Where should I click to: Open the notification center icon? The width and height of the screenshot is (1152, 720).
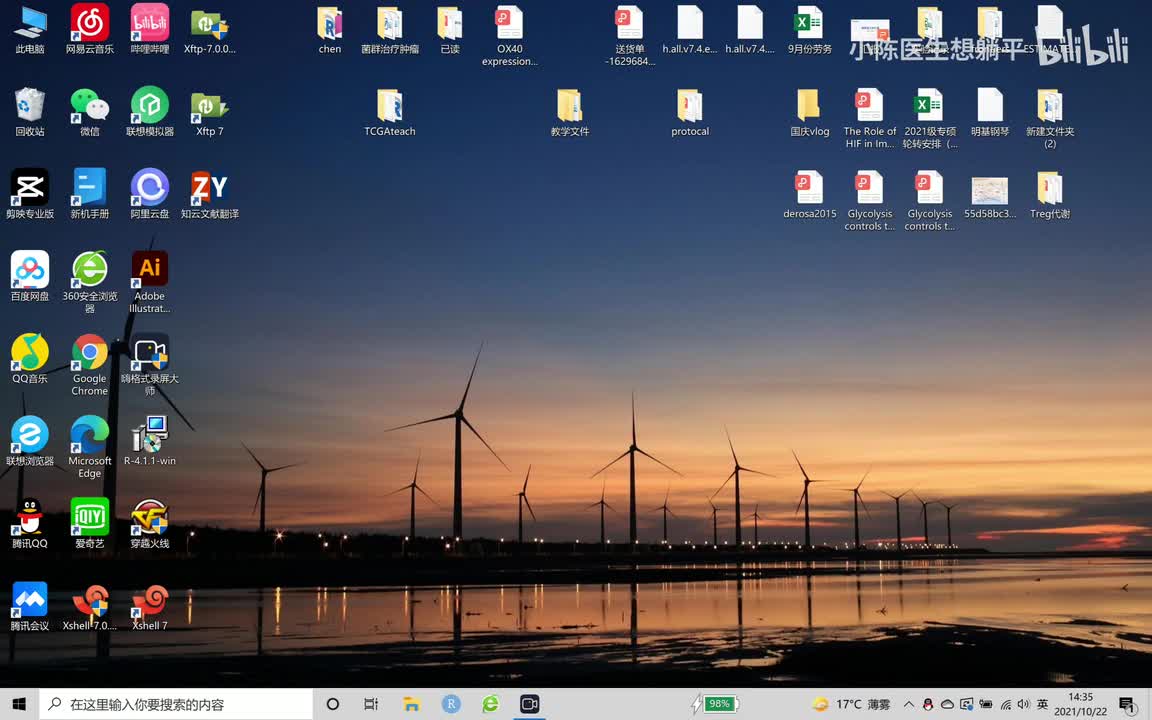[x=1127, y=704]
